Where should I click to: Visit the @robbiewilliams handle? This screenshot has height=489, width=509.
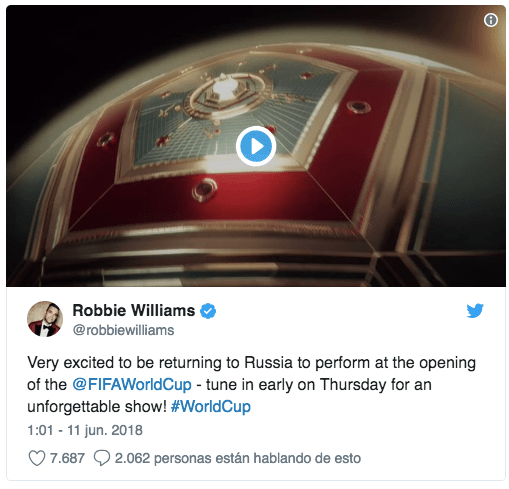123,330
